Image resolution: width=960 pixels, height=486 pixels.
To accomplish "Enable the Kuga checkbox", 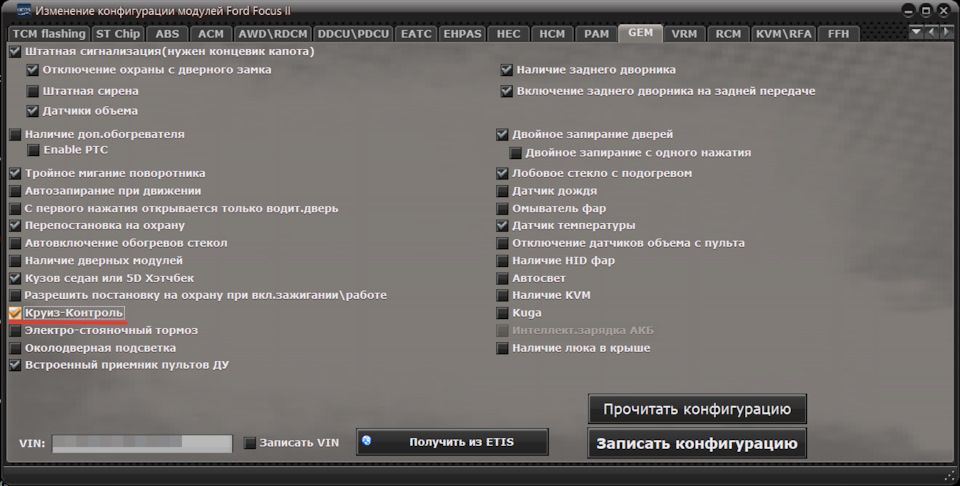I will [502, 313].
